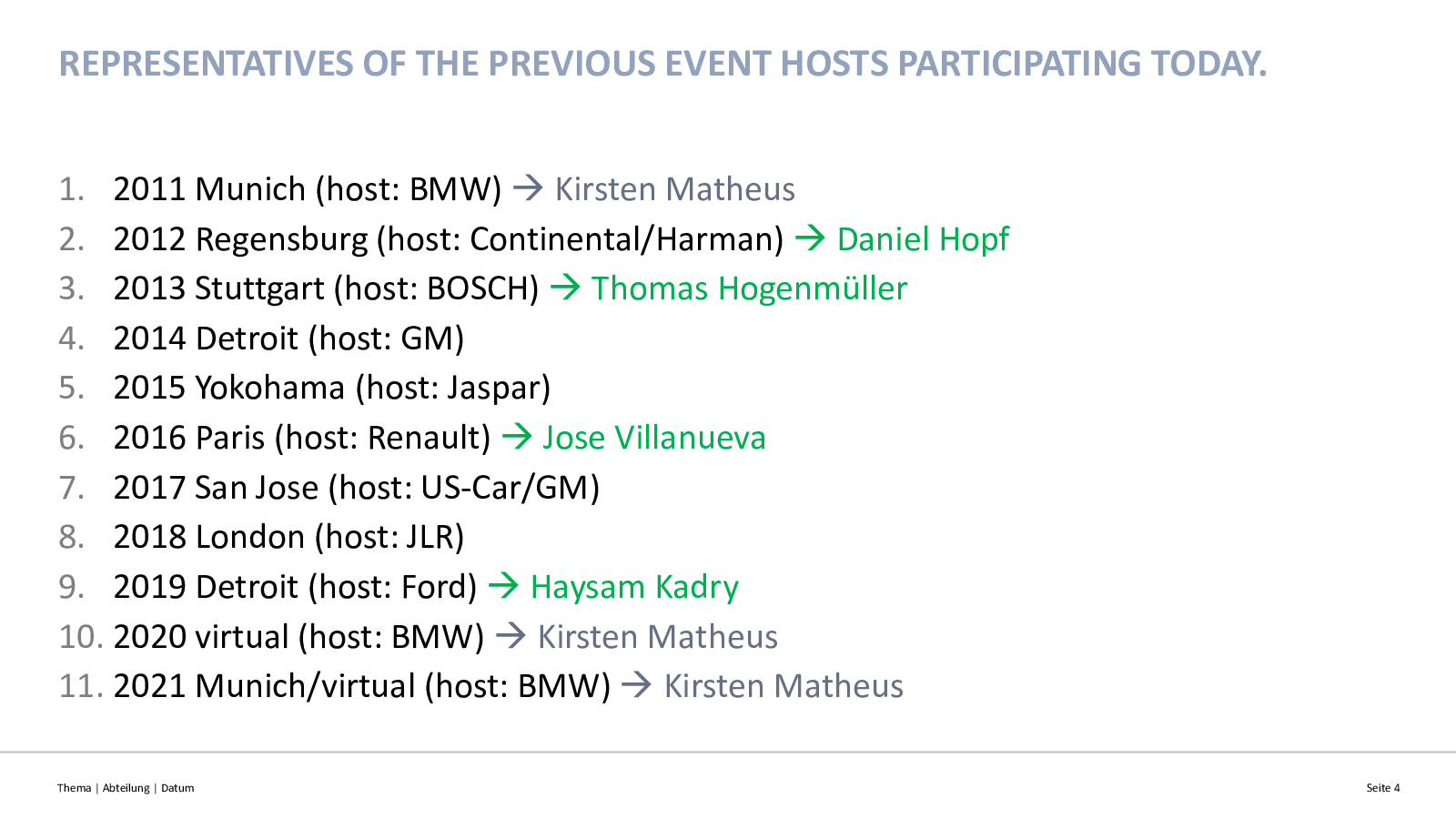
Task: Click the gray arrow in the 2020 virtual line
Action: (511, 637)
